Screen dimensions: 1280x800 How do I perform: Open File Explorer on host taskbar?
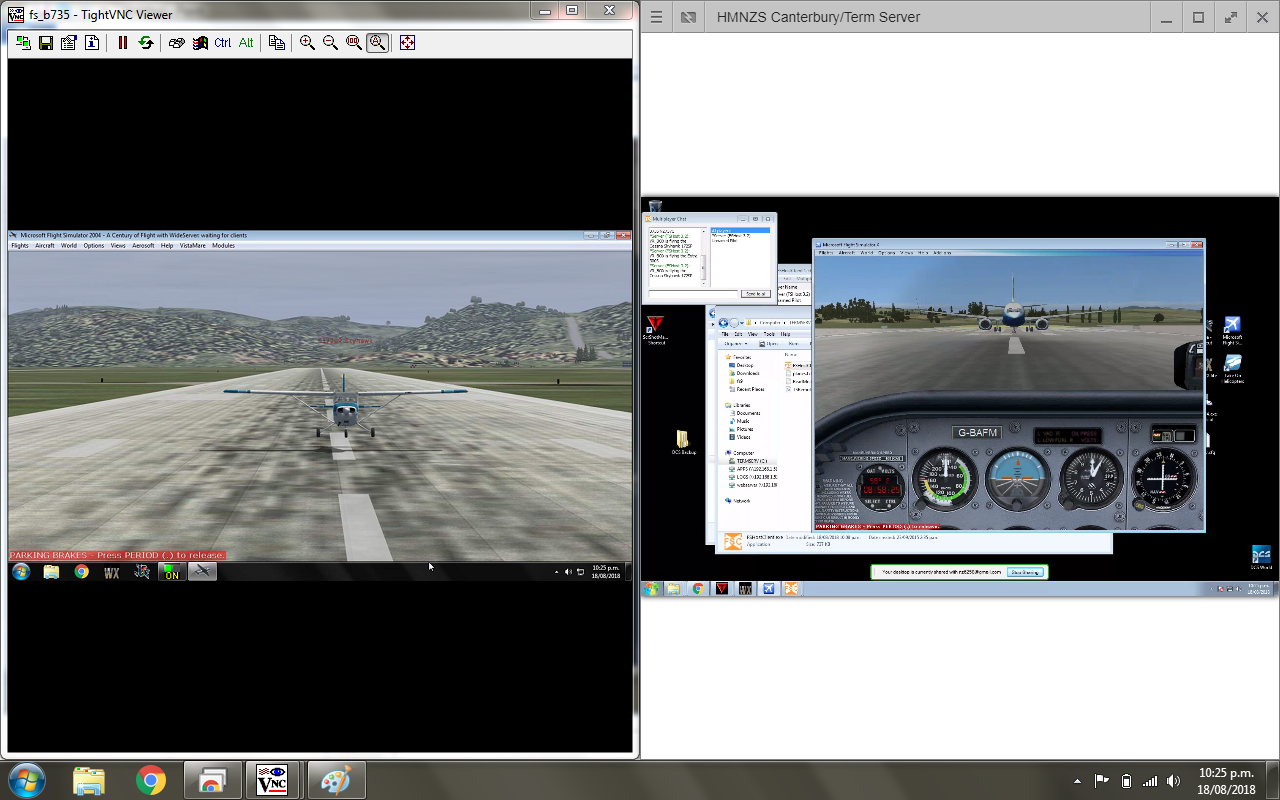coord(88,780)
